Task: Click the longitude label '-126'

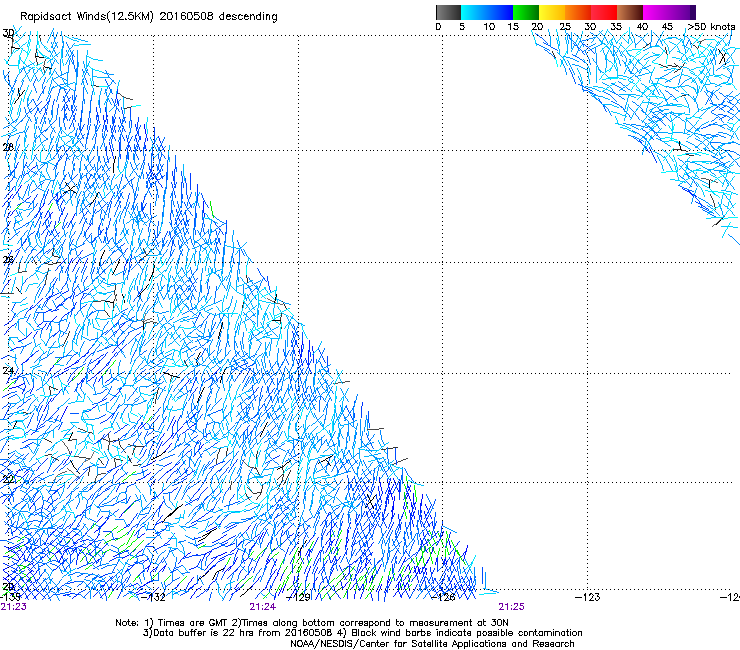Action: [x=443, y=597]
